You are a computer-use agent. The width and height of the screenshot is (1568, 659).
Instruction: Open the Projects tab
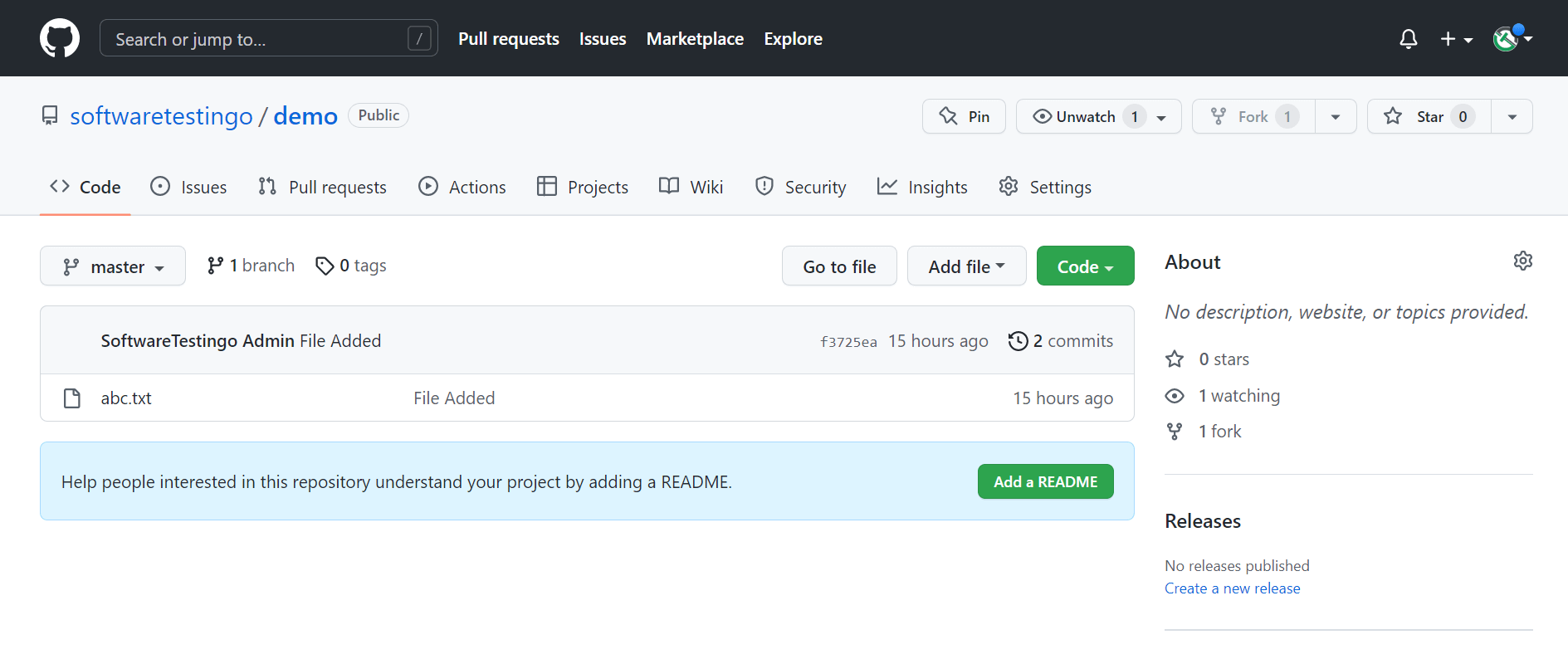[x=583, y=187]
